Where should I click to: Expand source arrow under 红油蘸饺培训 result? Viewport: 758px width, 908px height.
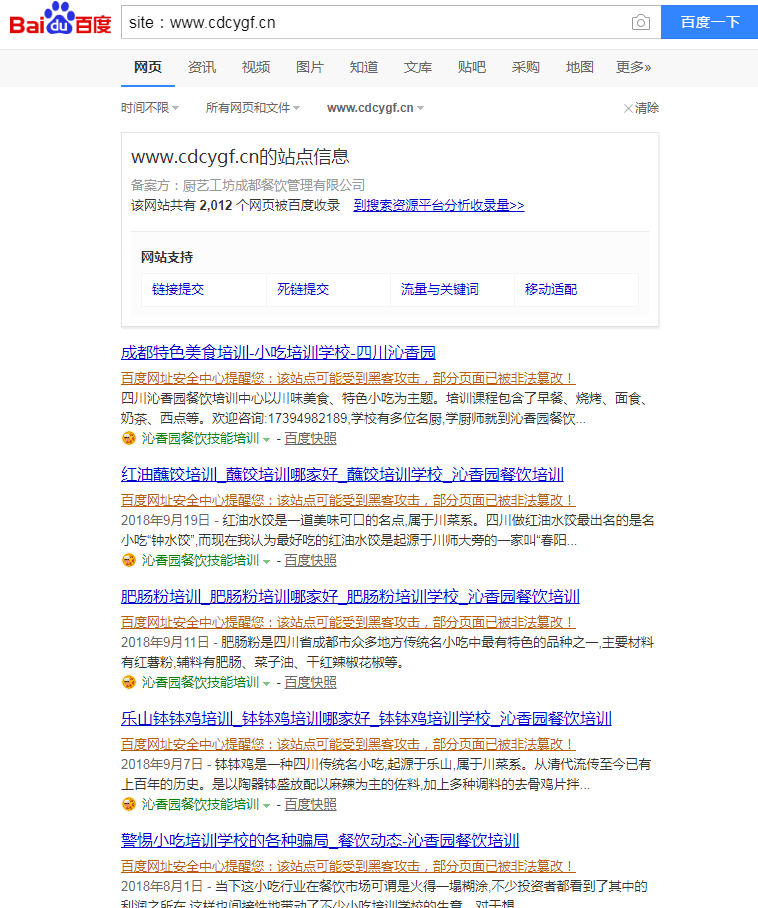coord(266,562)
